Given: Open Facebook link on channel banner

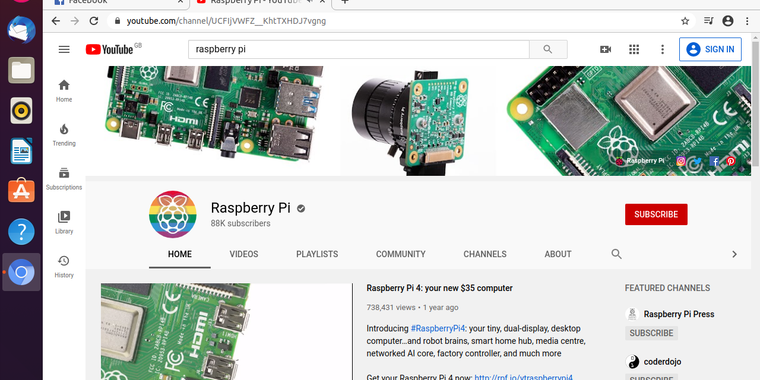Looking at the screenshot, I should tap(714, 161).
